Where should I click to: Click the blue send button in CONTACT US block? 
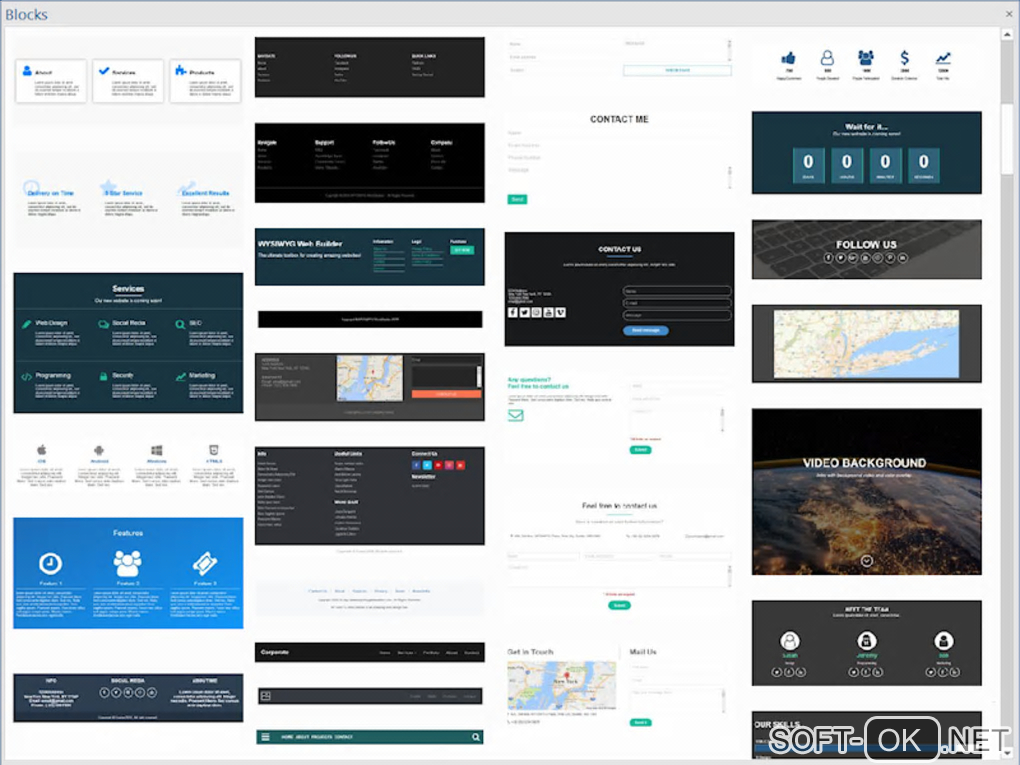[x=645, y=330]
